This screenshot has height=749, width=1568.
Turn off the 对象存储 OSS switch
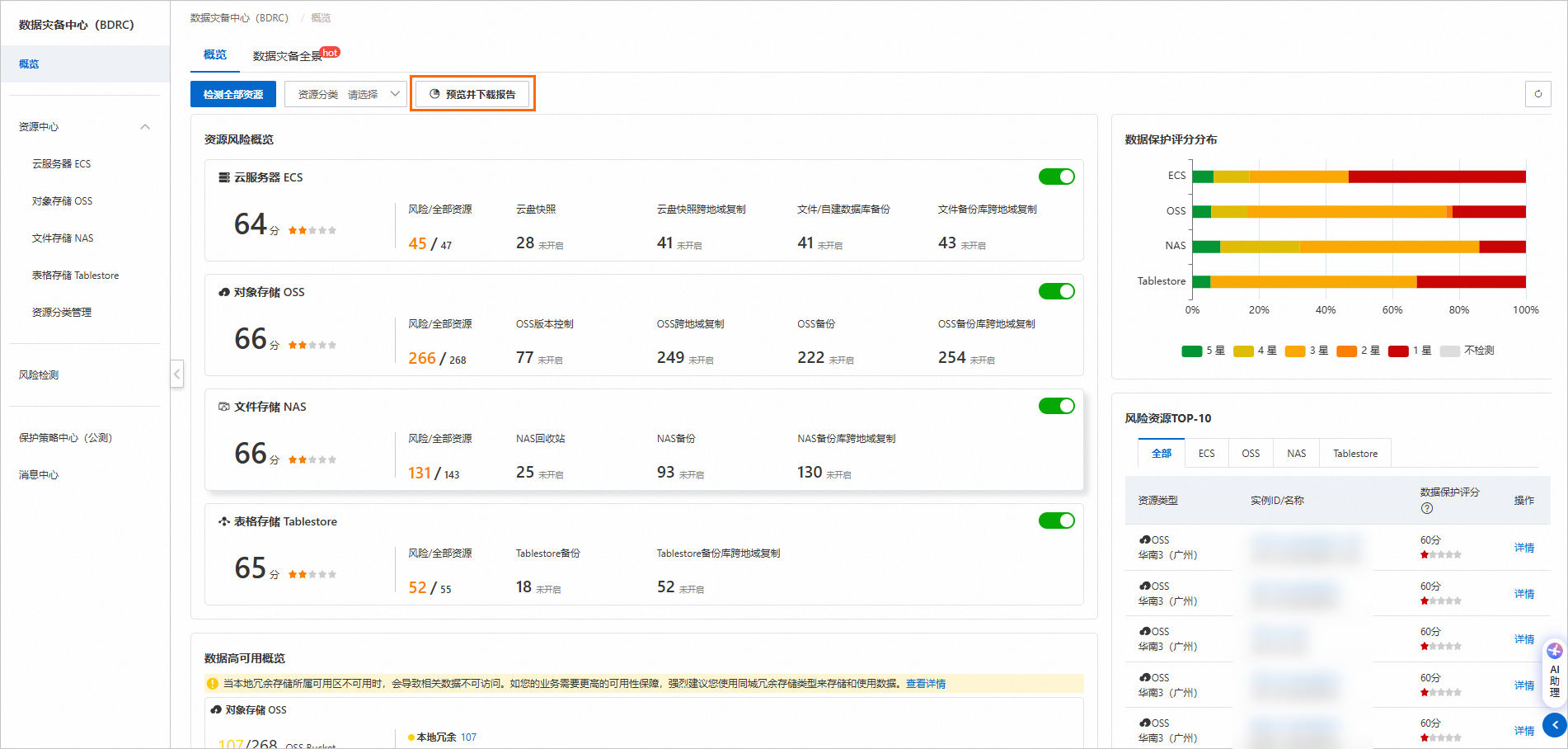(1056, 291)
